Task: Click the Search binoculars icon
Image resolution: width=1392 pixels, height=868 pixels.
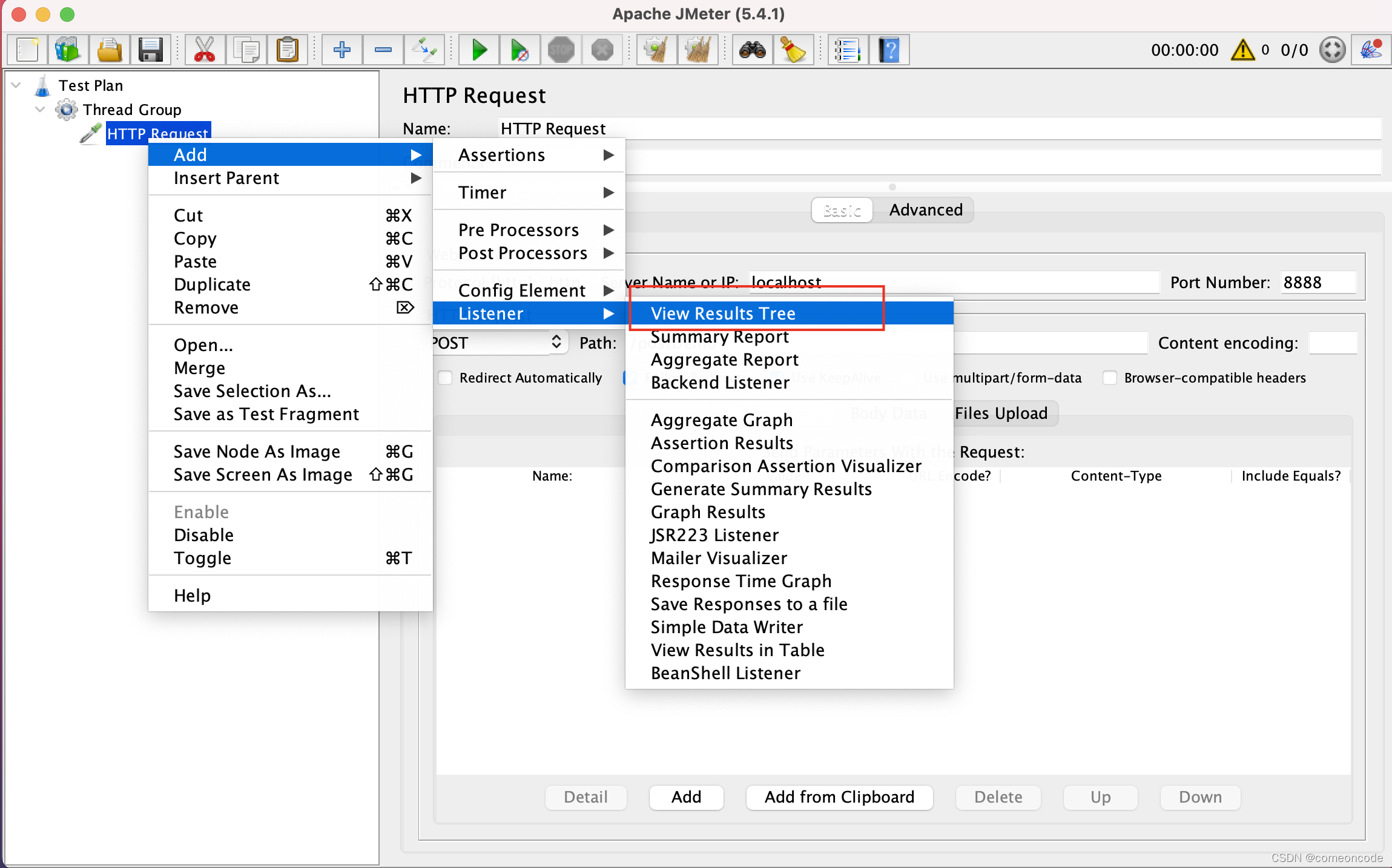Action: [x=752, y=50]
